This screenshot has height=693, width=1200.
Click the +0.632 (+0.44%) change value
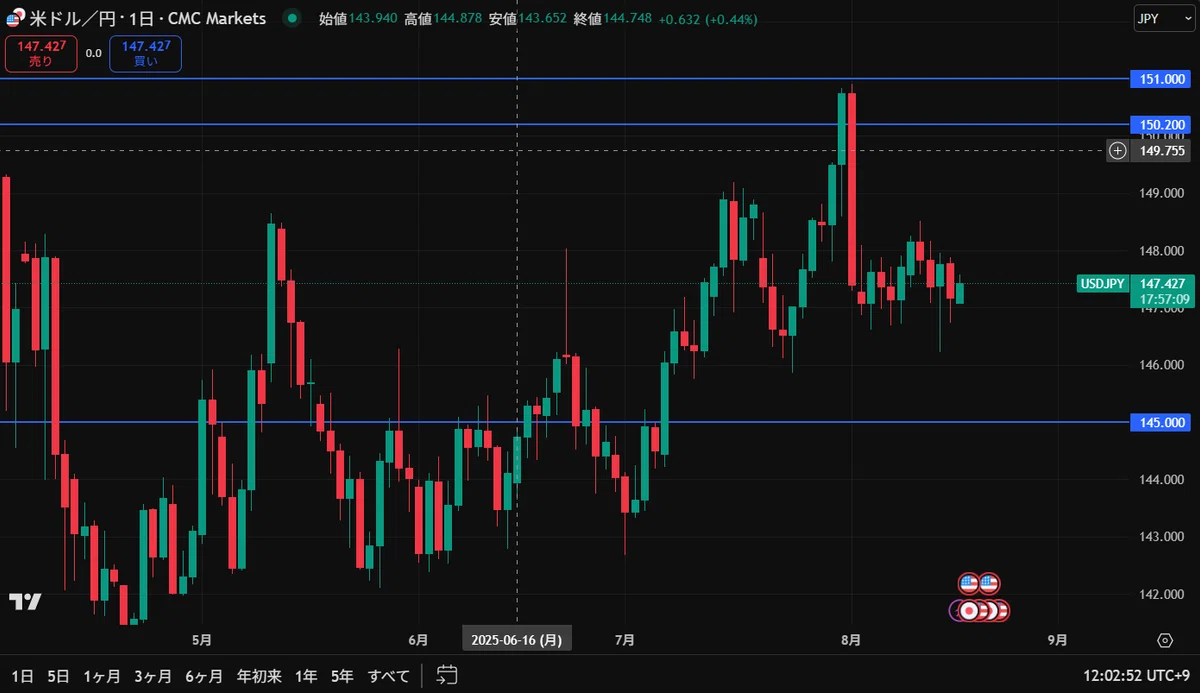708,19
